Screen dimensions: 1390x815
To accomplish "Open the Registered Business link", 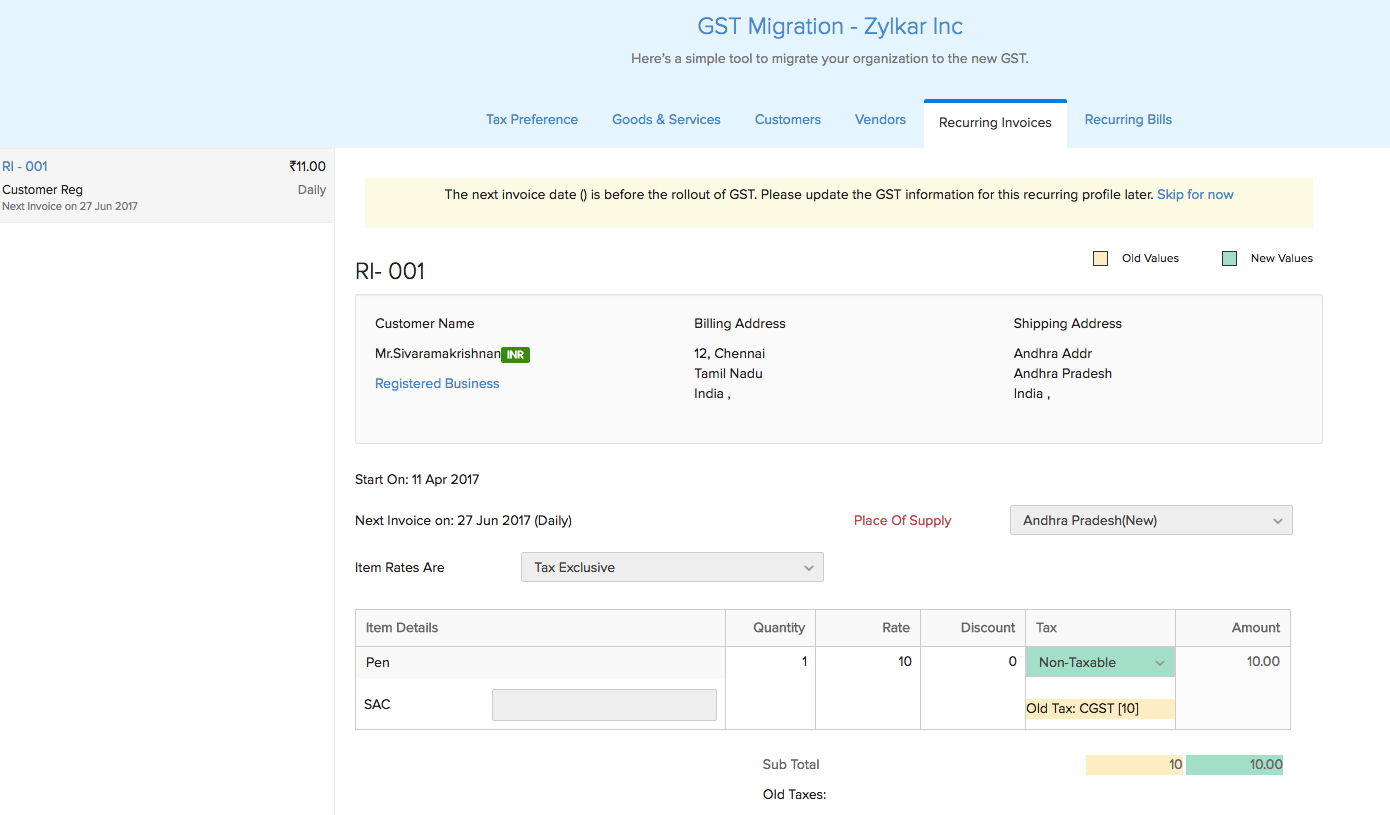I will [x=437, y=383].
